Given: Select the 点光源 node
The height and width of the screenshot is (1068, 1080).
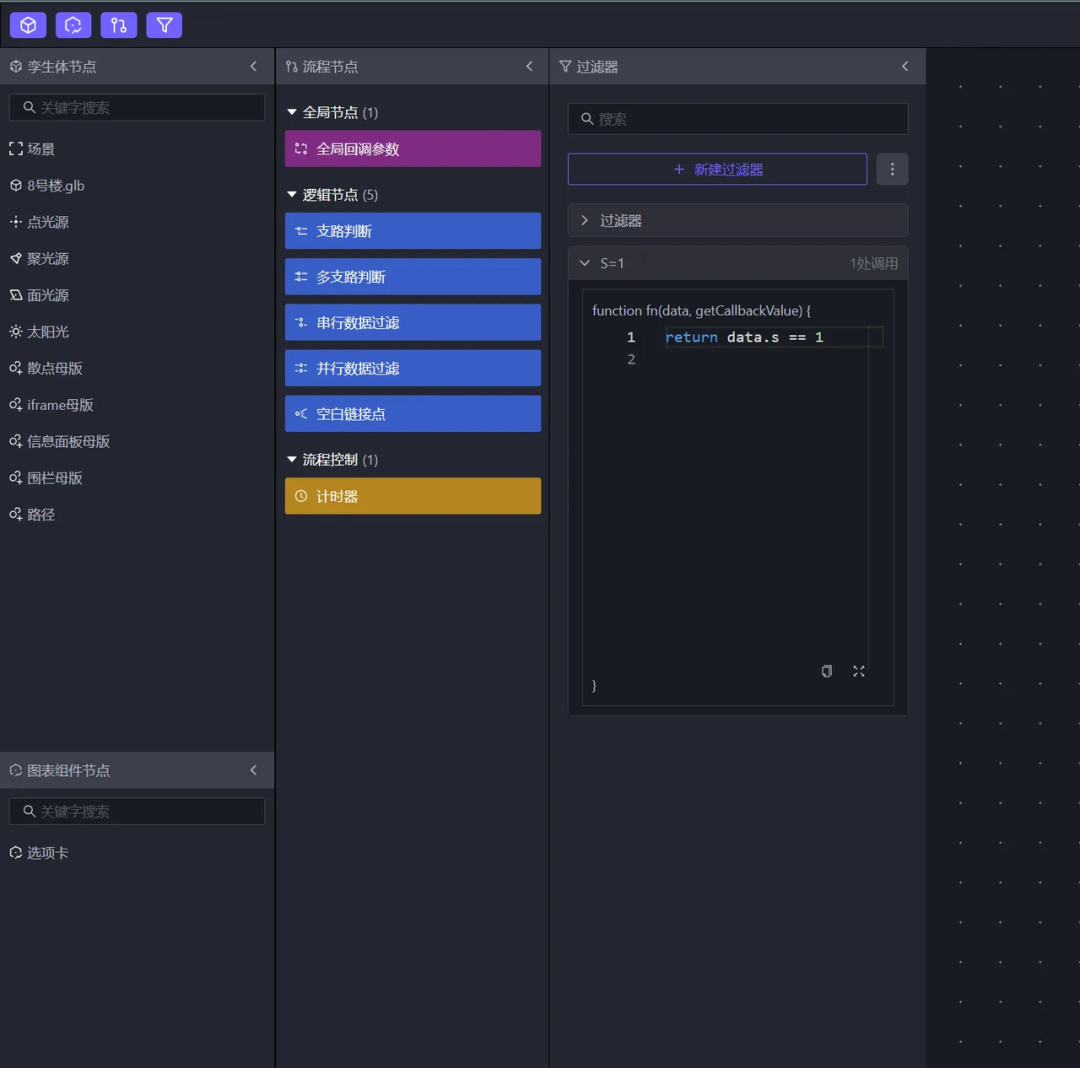Looking at the screenshot, I should tap(39, 222).
